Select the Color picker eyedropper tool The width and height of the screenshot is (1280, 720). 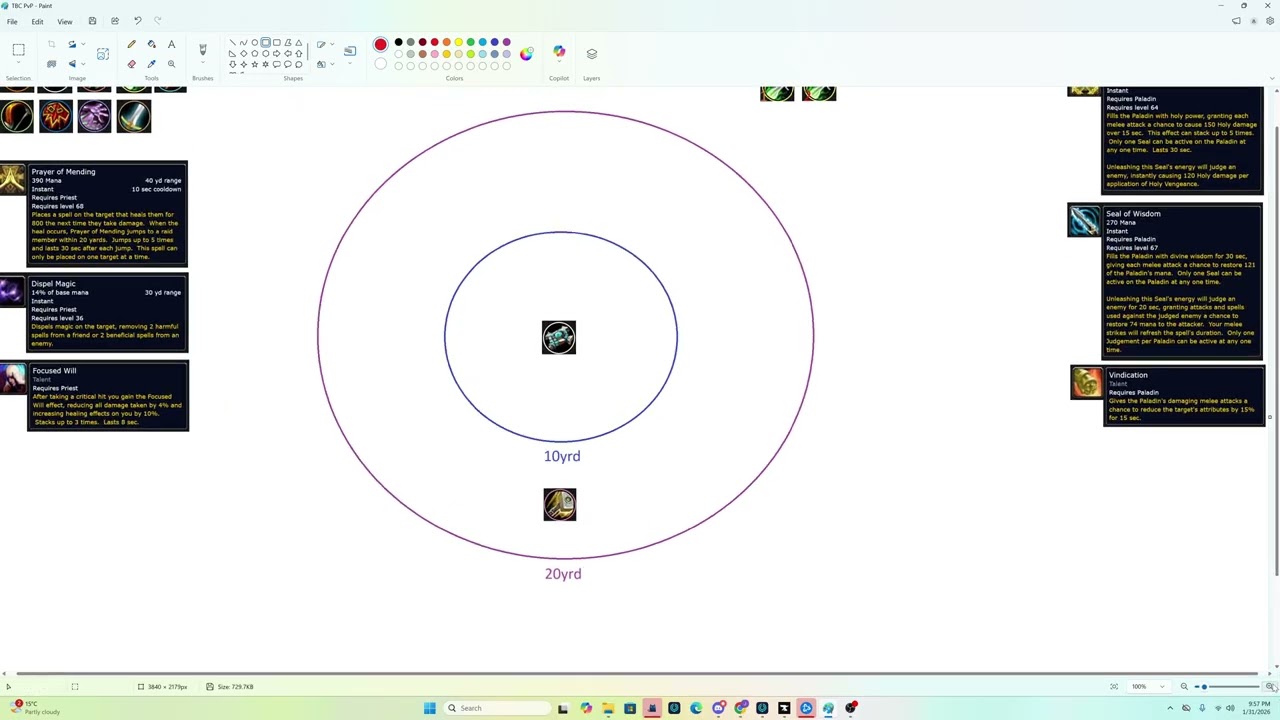pos(151,64)
